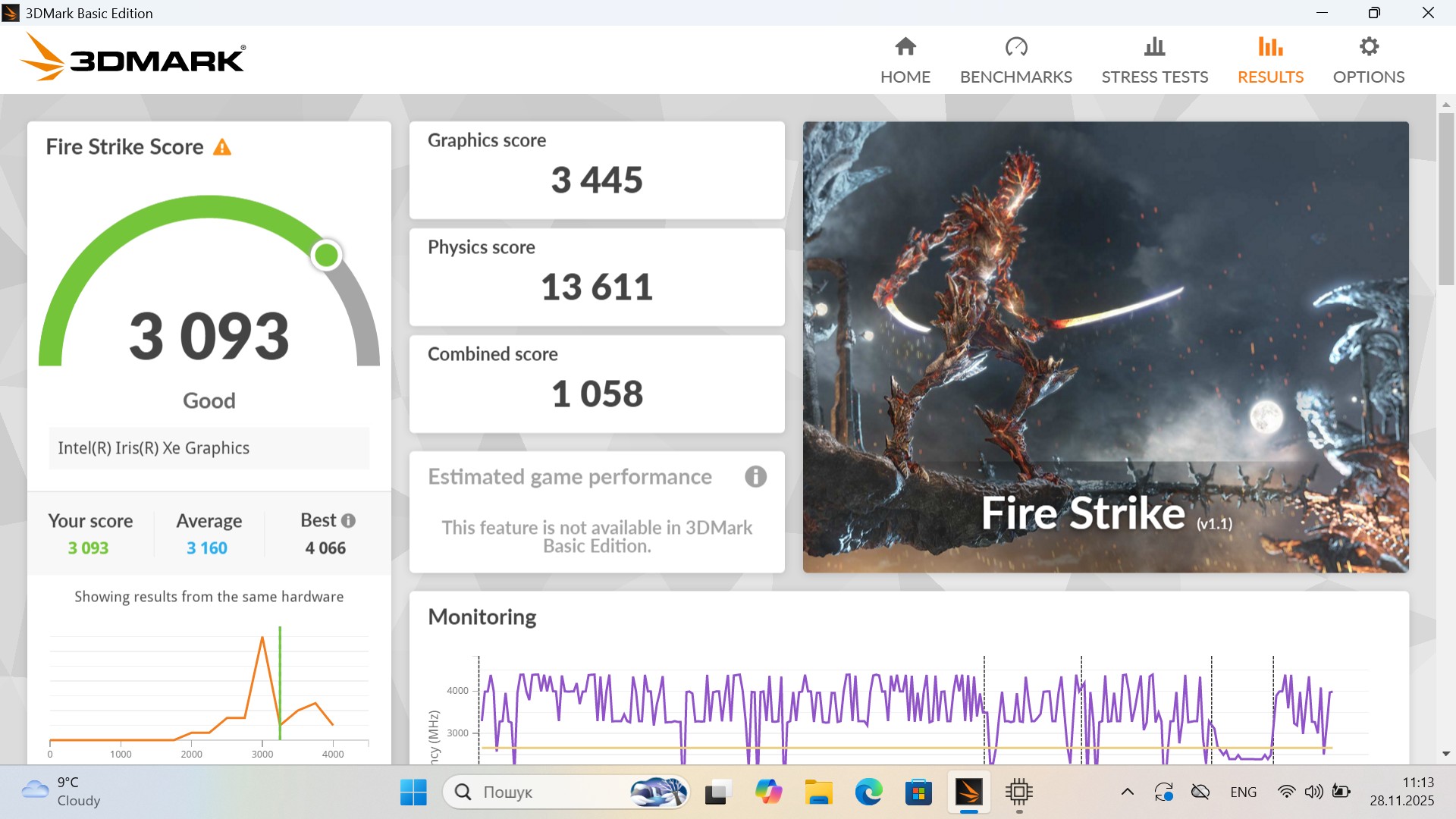Image resolution: width=1456 pixels, height=819 pixels.
Task: Open Options gear icon
Action: [x=1369, y=47]
